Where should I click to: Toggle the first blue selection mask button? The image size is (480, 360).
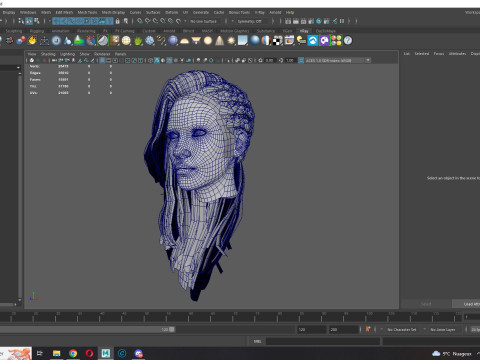click(x=56, y=21)
